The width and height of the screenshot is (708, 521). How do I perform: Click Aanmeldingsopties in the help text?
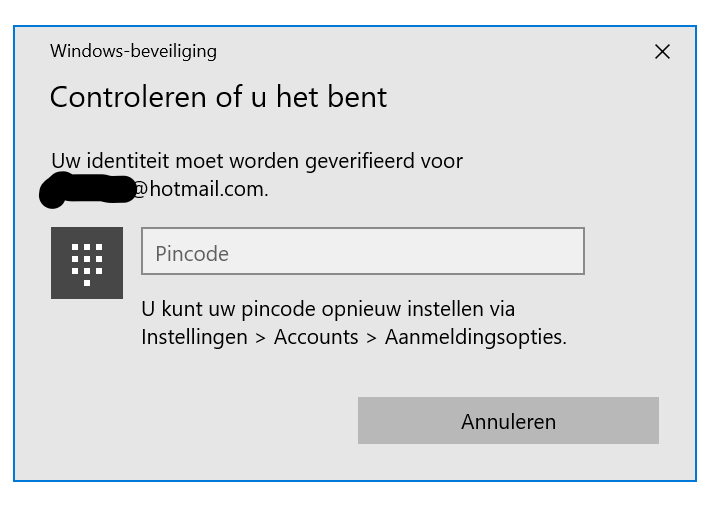coord(475,337)
